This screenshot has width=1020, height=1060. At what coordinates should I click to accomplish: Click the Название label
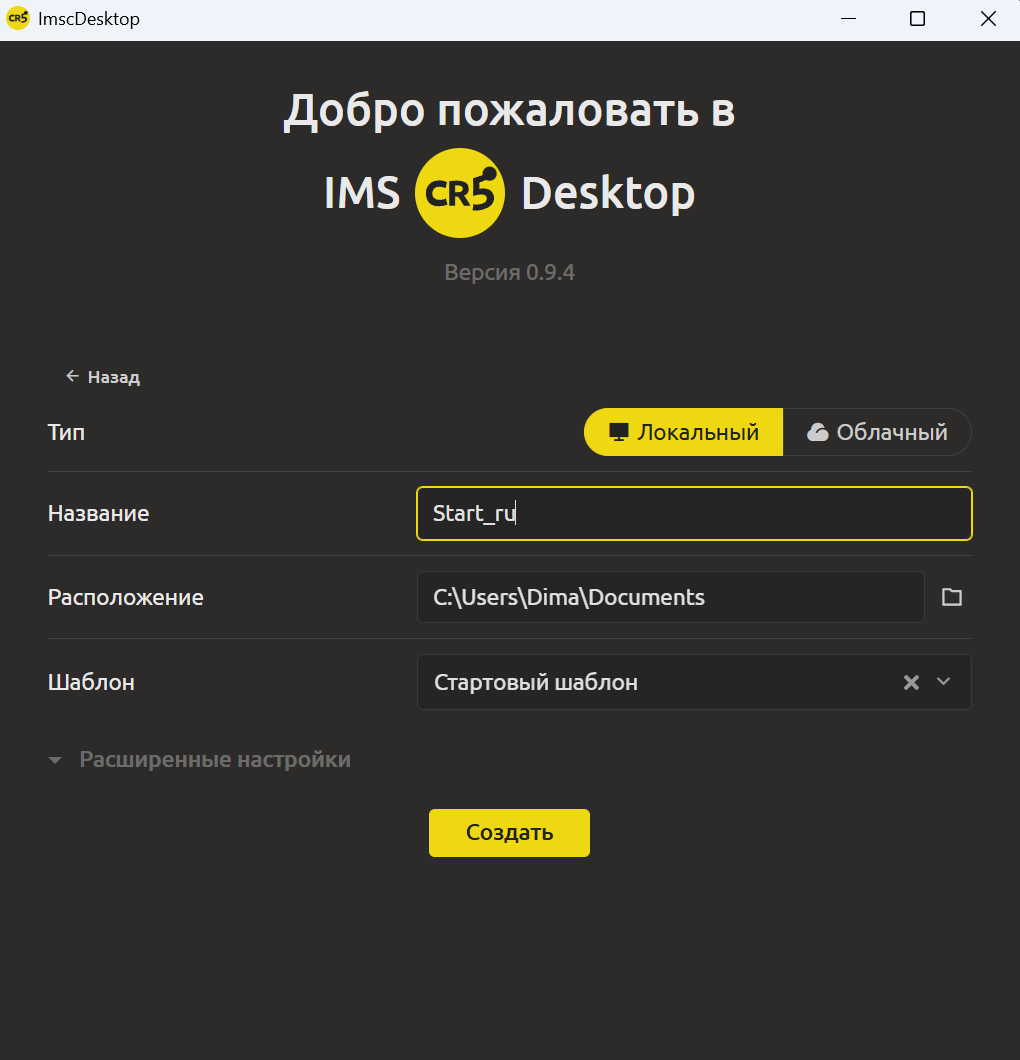(x=99, y=513)
